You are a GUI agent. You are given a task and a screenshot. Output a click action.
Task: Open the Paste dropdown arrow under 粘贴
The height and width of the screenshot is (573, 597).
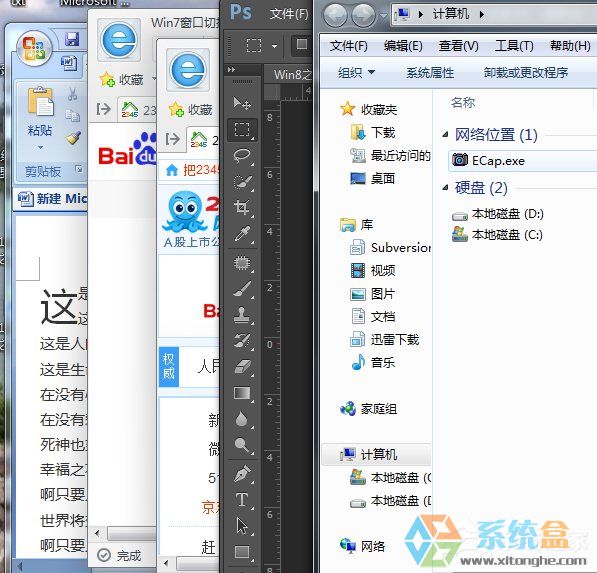point(40,147)
